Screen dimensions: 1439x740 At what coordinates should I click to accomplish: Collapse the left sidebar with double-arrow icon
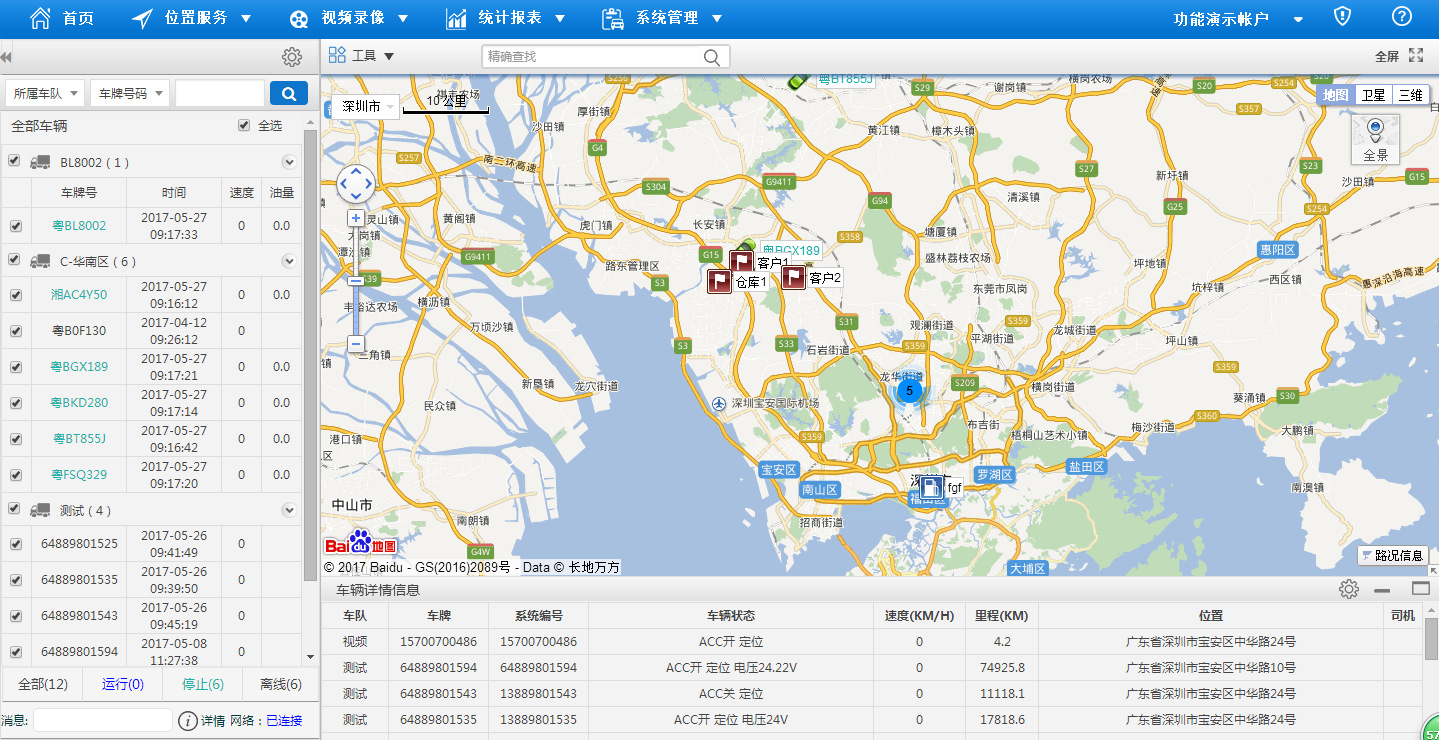click(x=6, y=57)
